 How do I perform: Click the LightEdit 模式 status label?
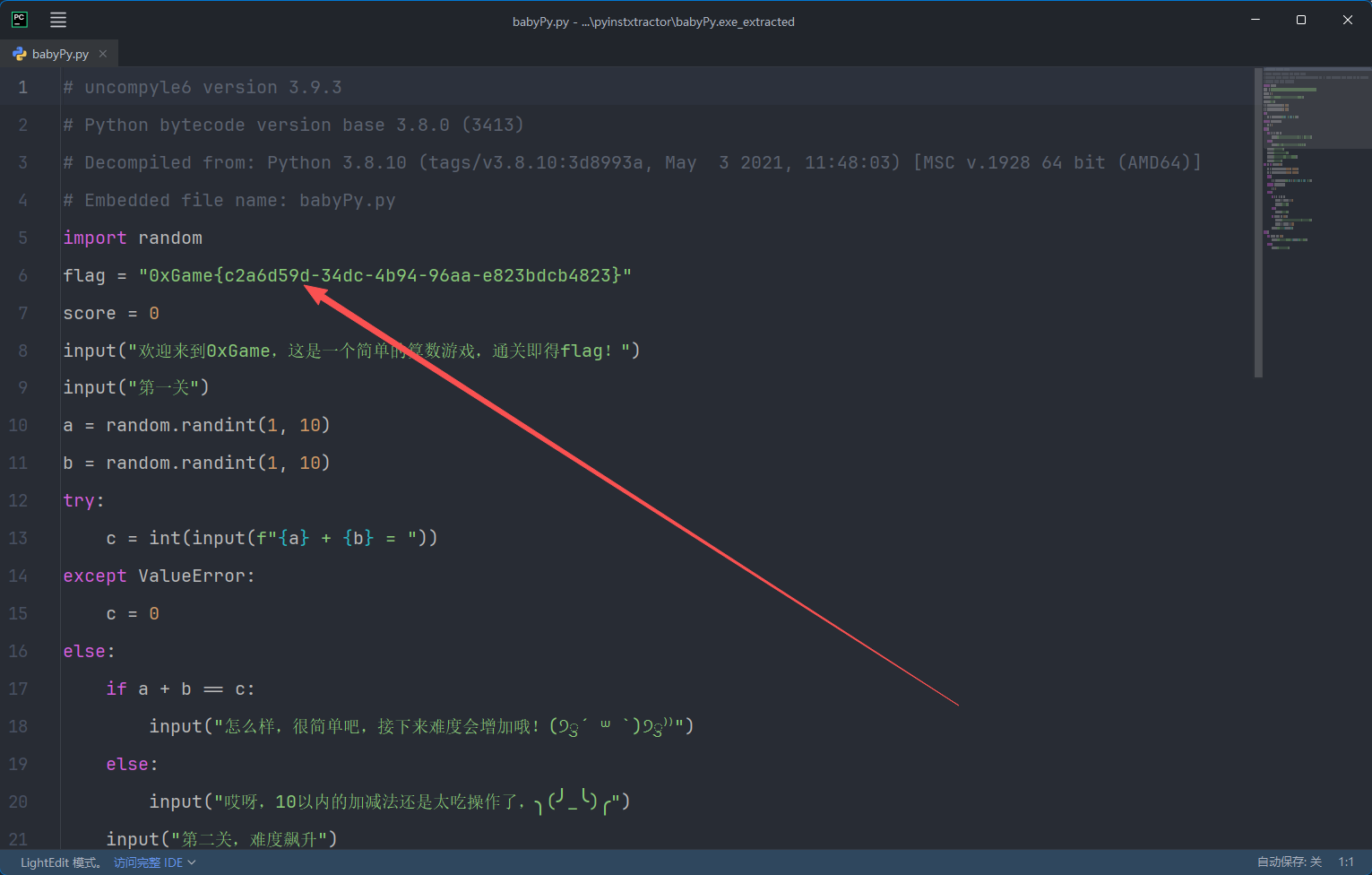coord(61,862)
